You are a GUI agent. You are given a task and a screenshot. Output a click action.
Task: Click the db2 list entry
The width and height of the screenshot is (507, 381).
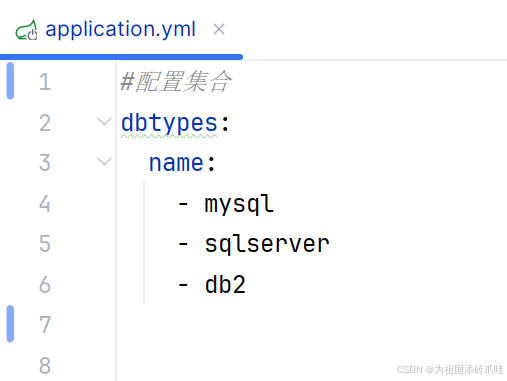click(x=225, y=285)
